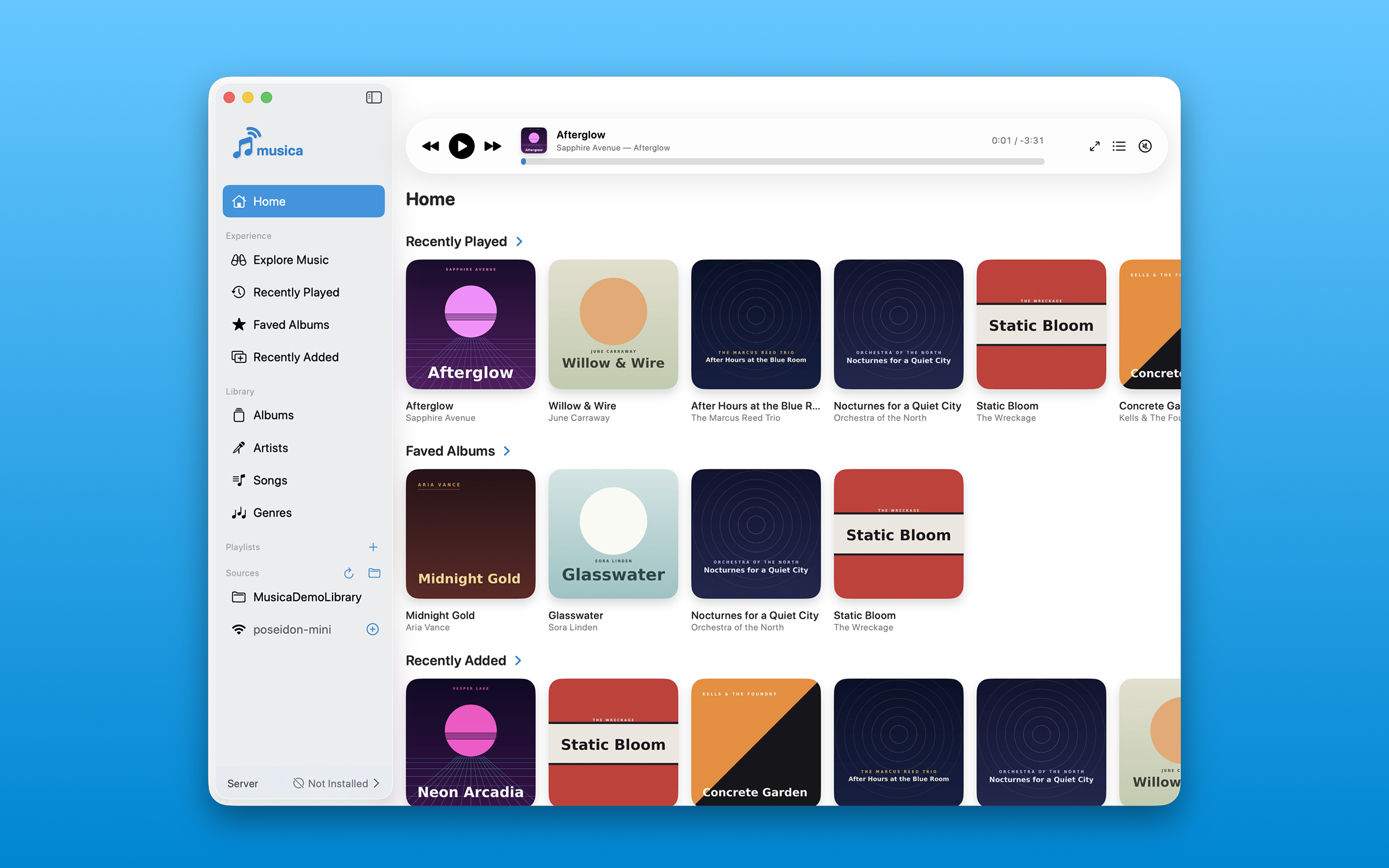Skip ahead with the fast-forward button
The image size is (1389, 868).
pyautogui.click(x=493, y=146)
